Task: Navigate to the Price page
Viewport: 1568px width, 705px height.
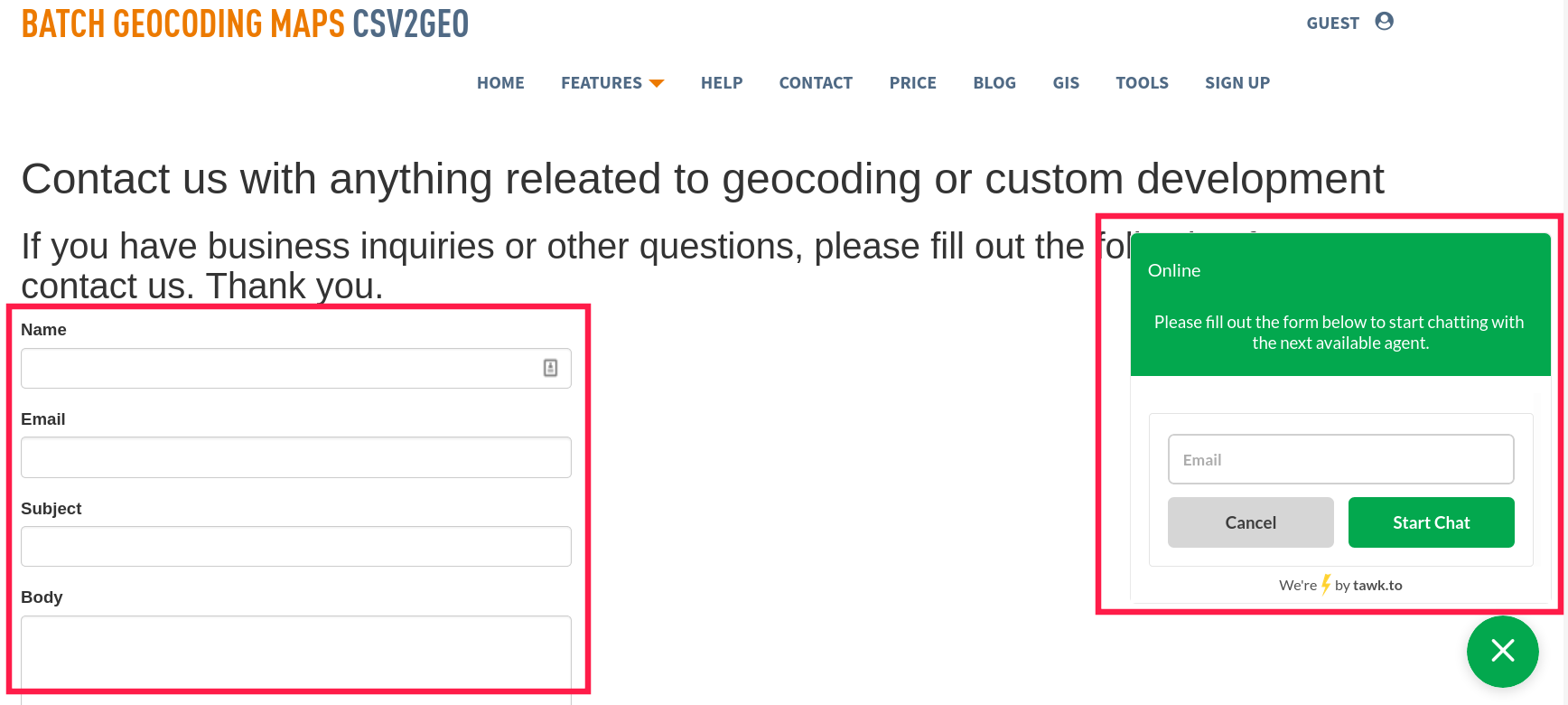Action: [912, 83]
